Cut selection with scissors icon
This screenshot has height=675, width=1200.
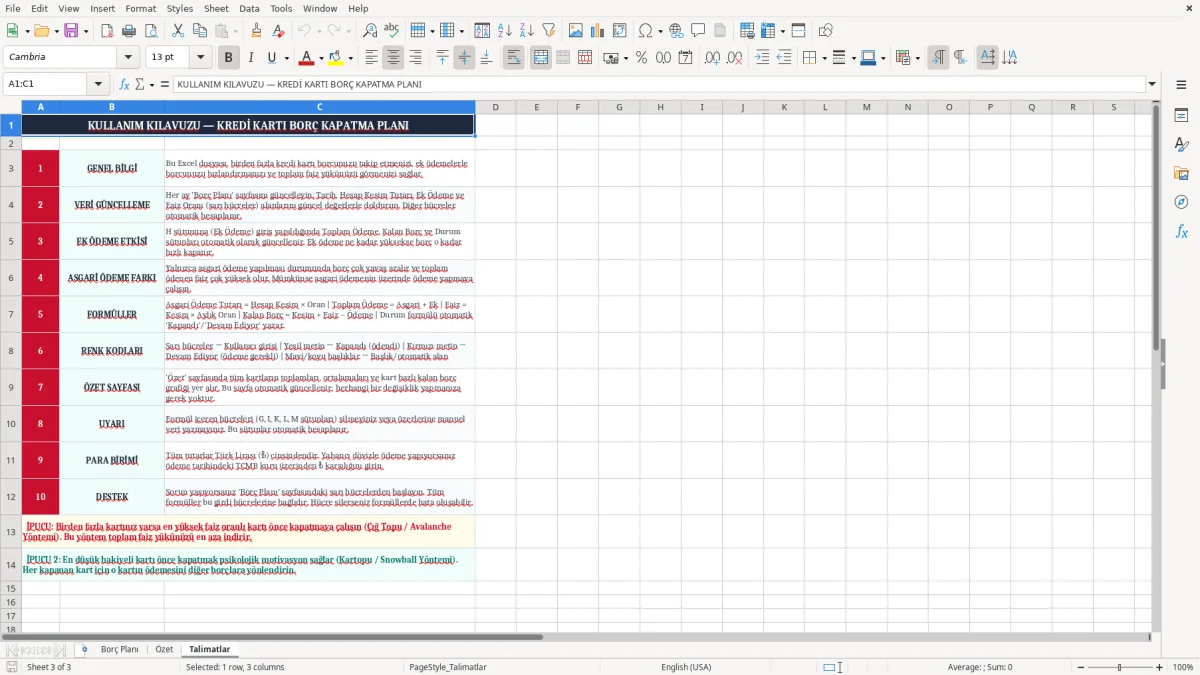click(x=177, y=31)
